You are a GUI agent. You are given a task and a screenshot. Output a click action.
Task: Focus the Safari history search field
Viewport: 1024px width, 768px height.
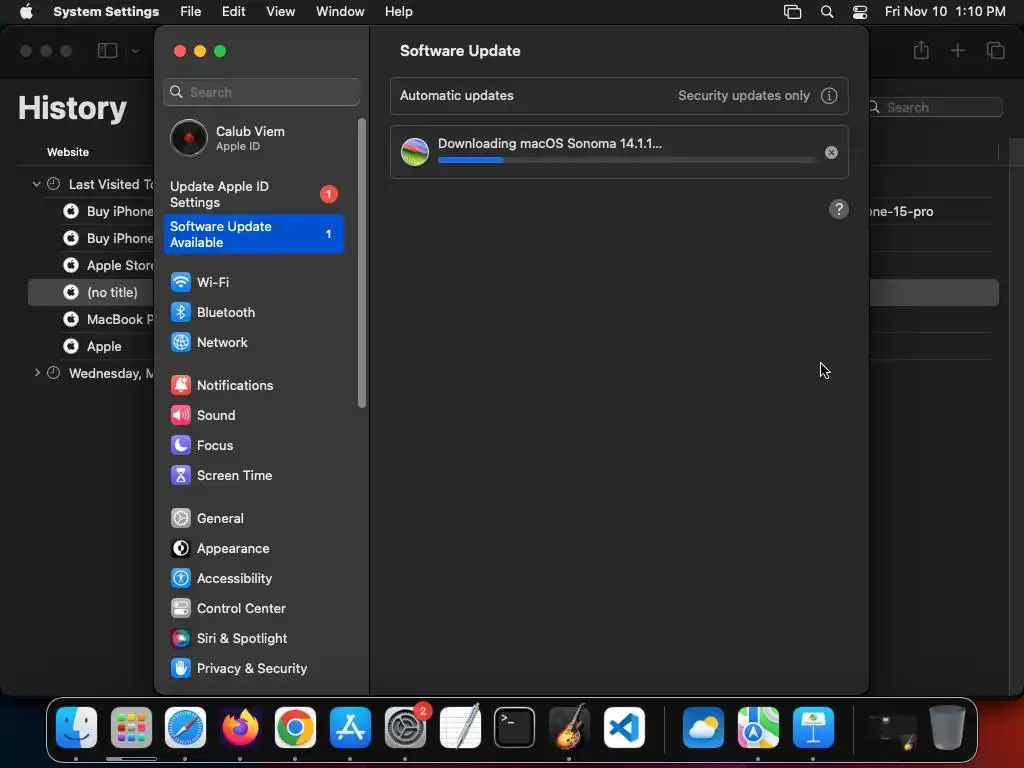coord(933,107)
